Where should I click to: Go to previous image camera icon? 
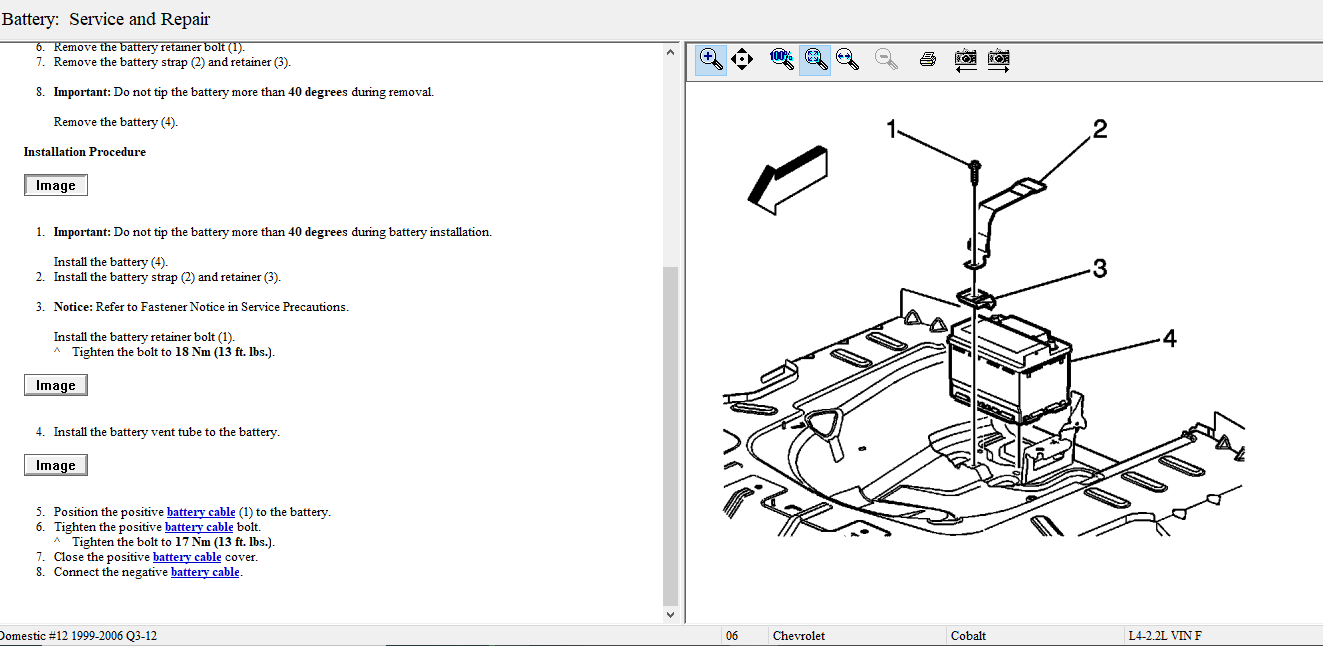click(x=965, y=59)
